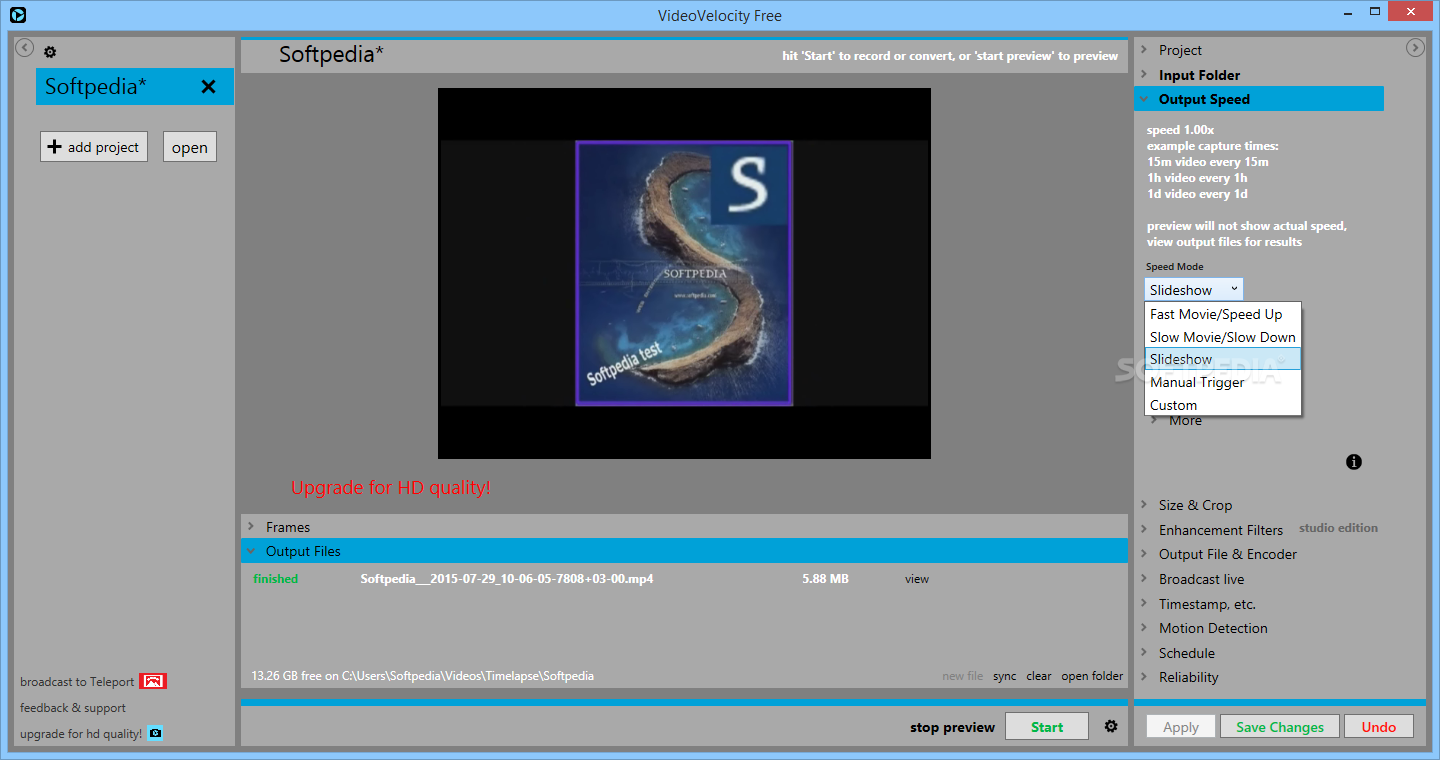Click the Save Changes button
1440x760 pixels.
[1280, 727]
